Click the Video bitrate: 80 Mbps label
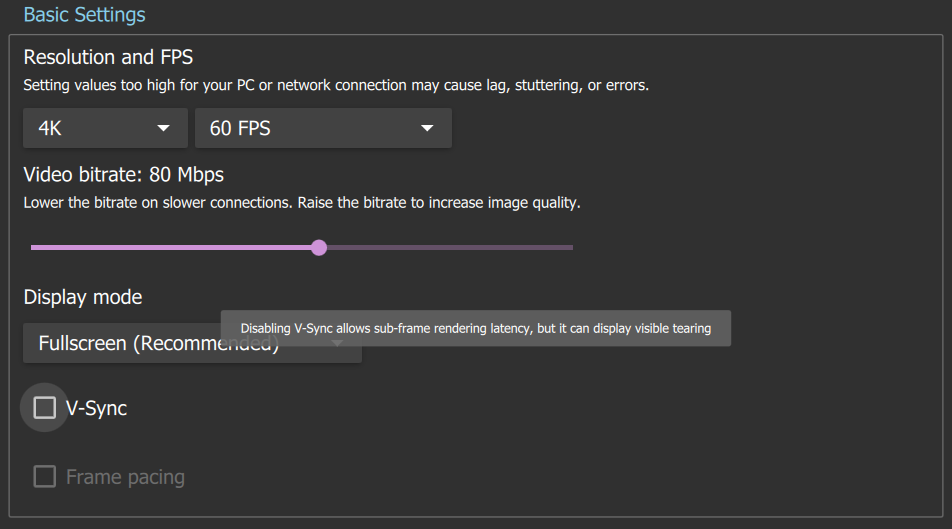The width and height of the screenshot is (952, 529). (123, 175)
